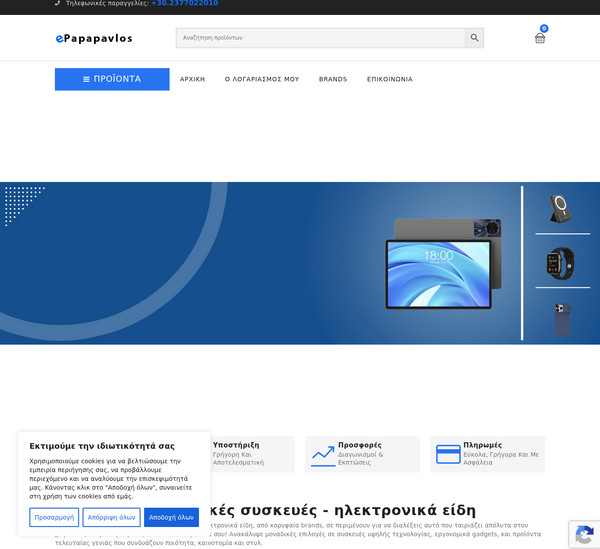Open the ΠΡΟΪΟΝΤΑ products menu
The width and height of the screenshot is (600, 549).
click(x=112, y=79)
